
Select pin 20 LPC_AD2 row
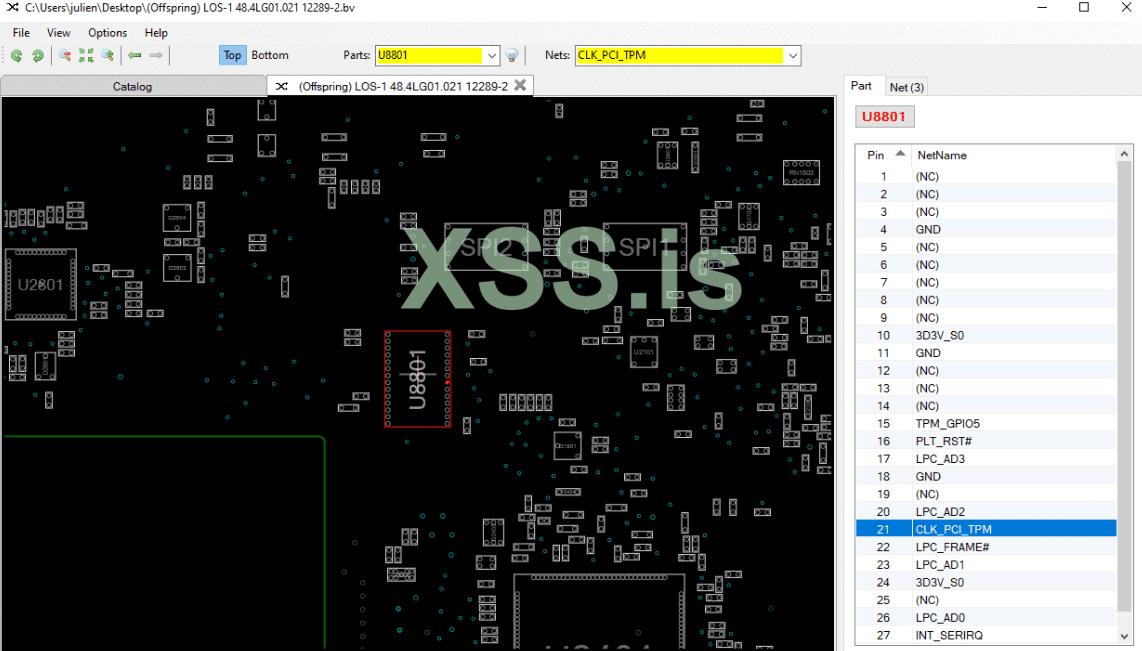[x=986, y=512]
